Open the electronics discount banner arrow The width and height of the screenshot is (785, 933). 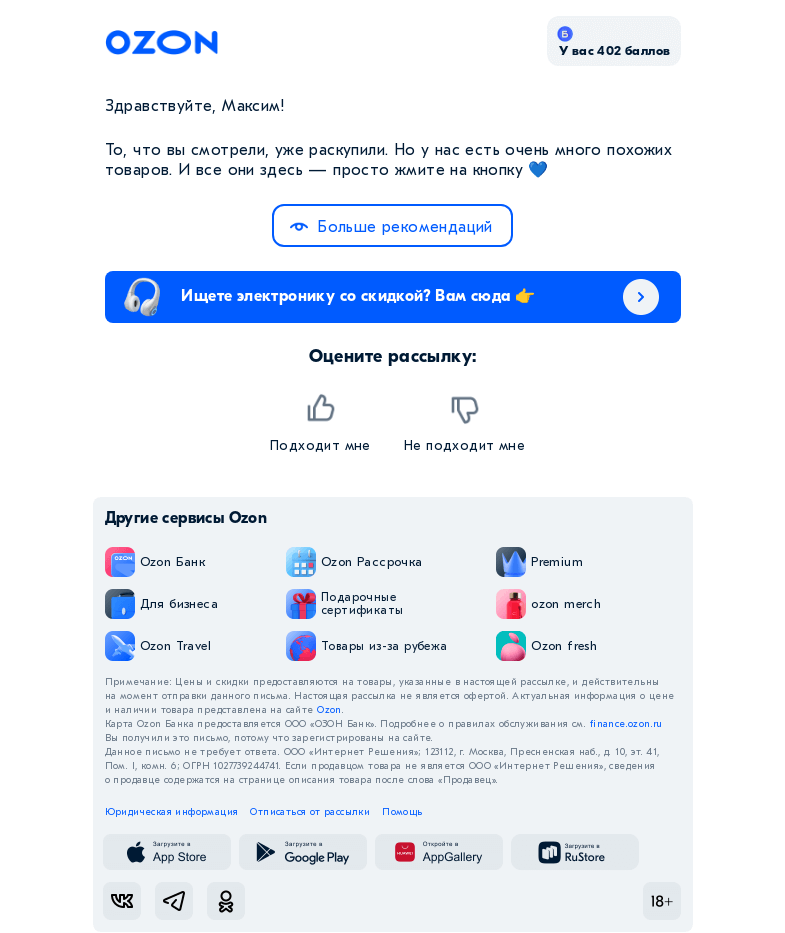pyautogui.click(x=640, y=297)
